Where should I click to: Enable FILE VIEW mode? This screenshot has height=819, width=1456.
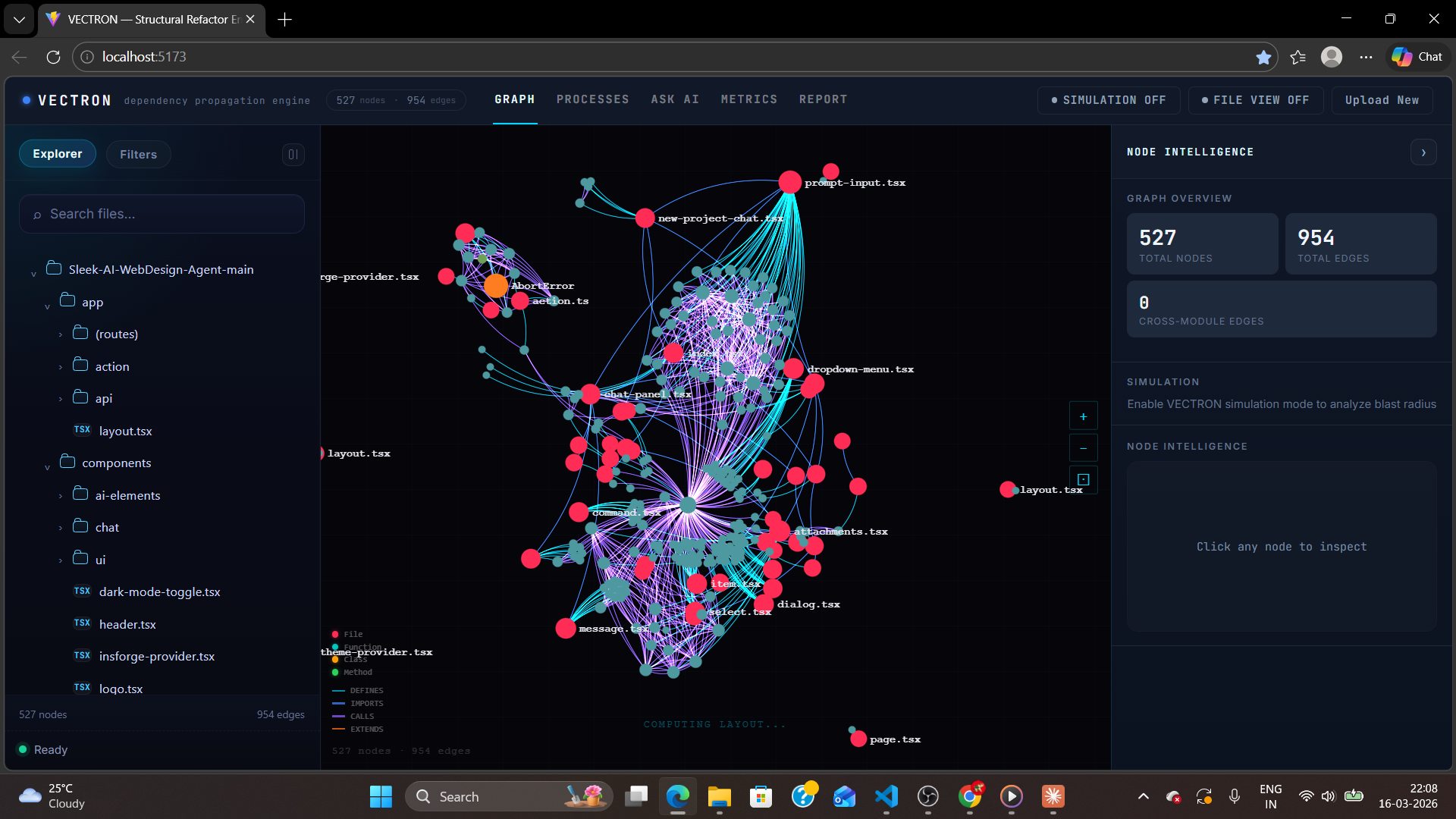click(x=1254, y=99)
